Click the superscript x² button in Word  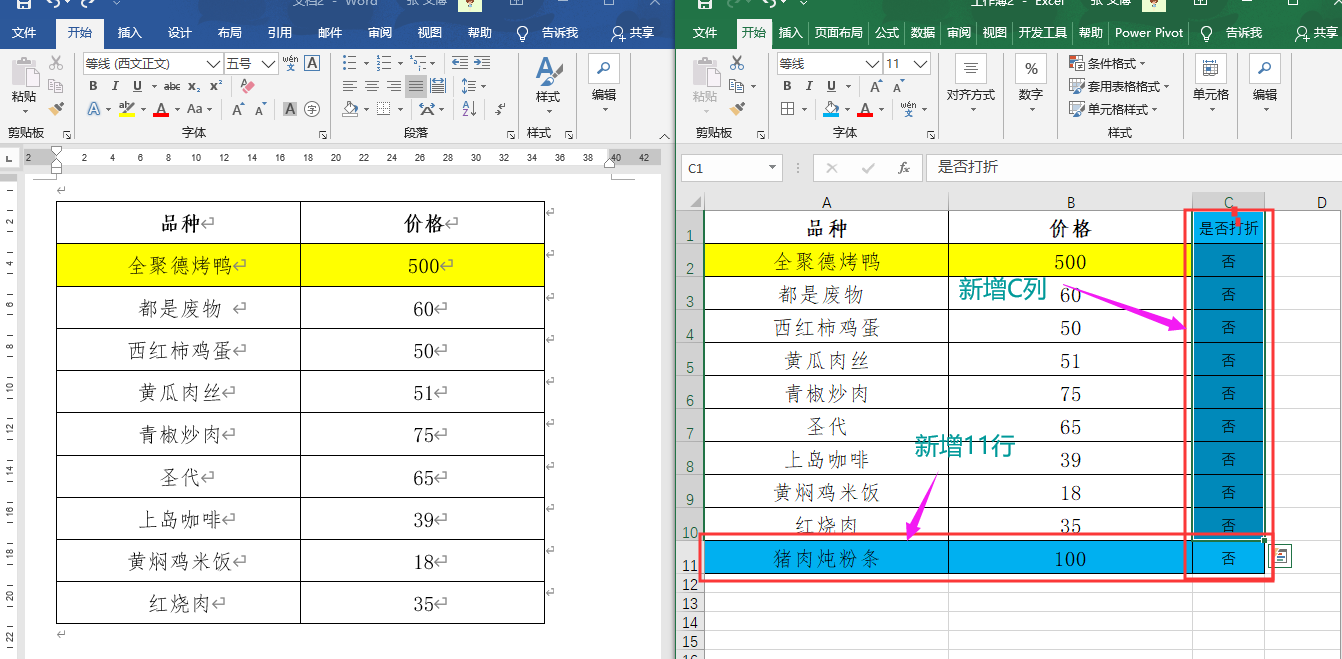(x=216, y=86)
